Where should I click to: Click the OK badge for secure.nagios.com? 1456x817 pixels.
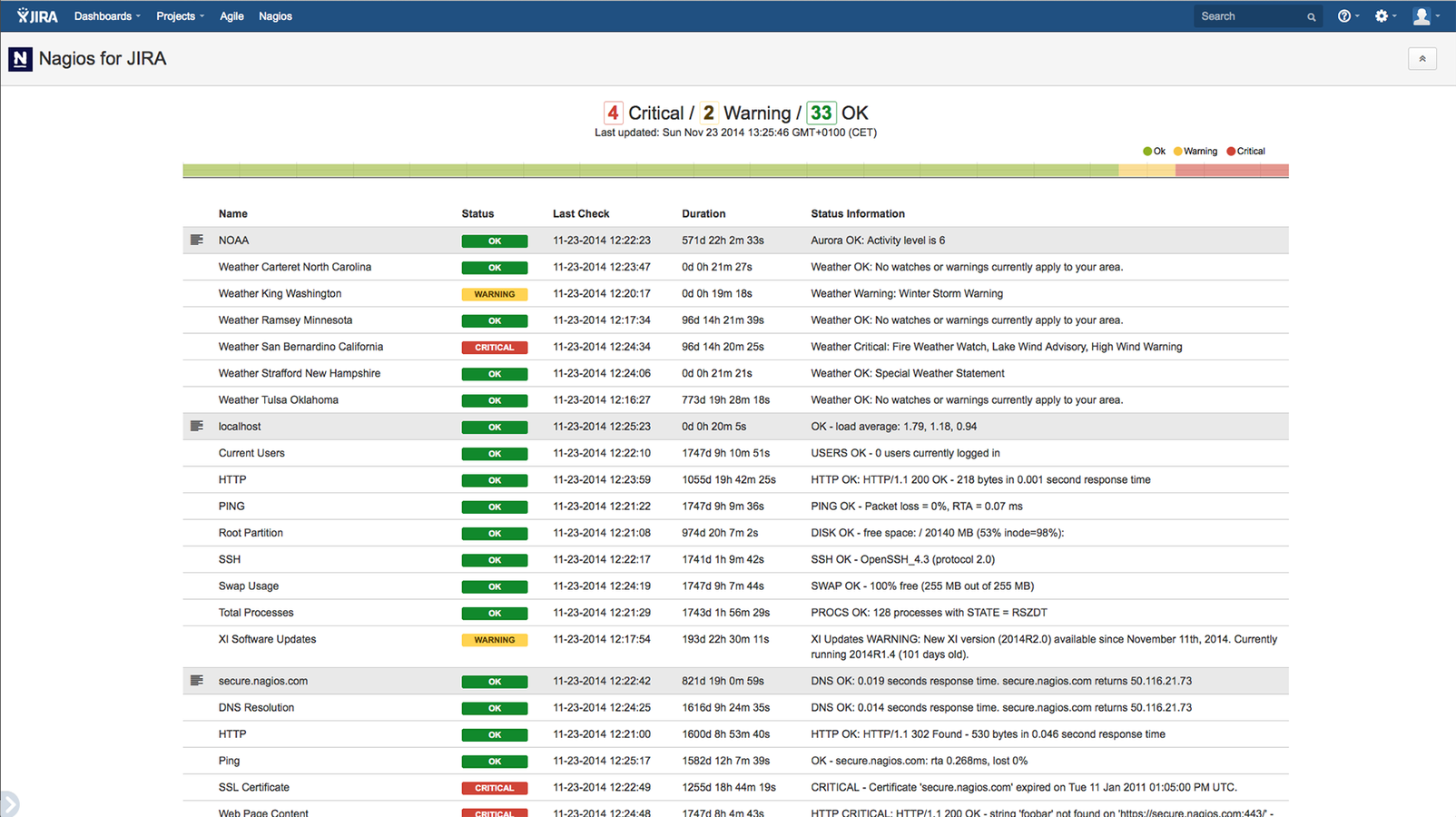point(495,682)
